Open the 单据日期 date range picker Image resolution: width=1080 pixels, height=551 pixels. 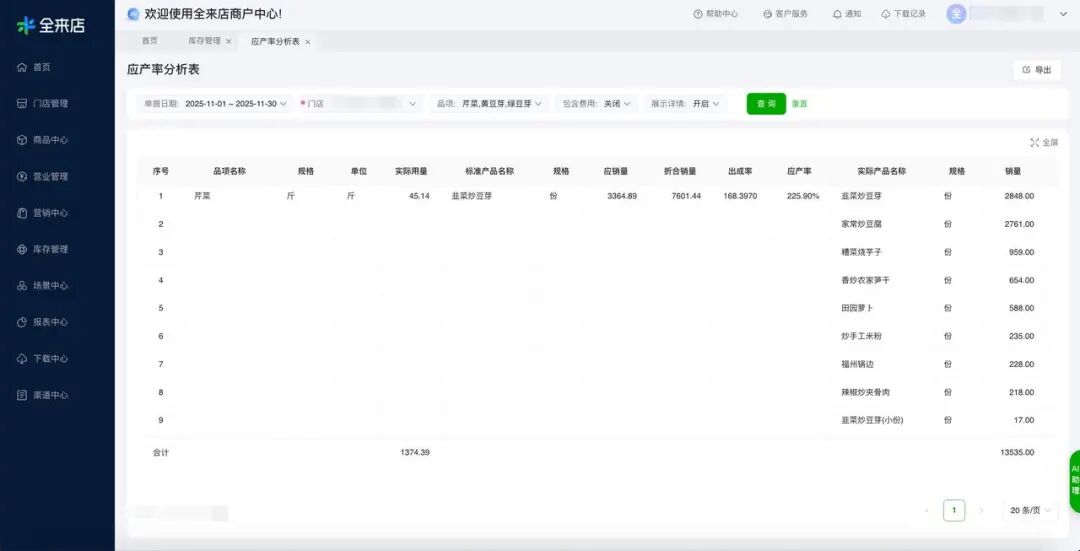(214, 103)
